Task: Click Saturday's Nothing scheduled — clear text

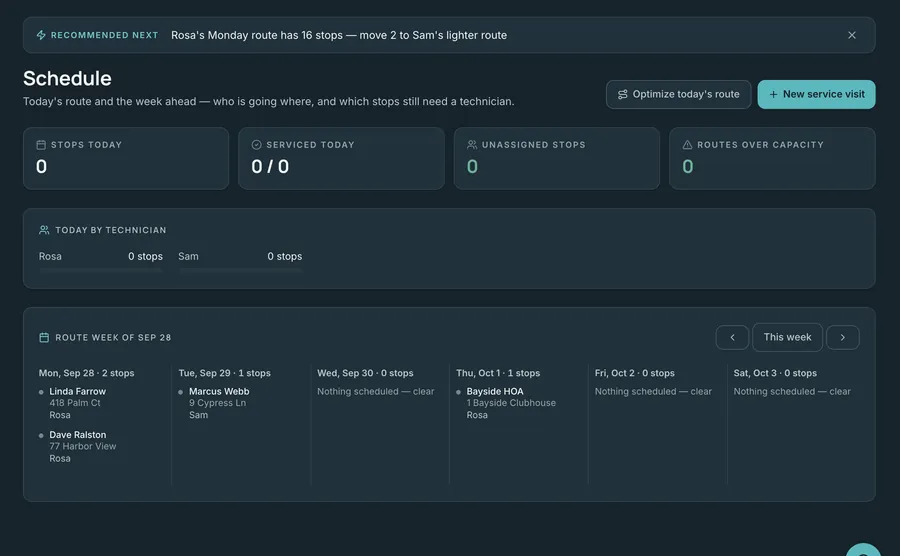Action: point(792,391)
